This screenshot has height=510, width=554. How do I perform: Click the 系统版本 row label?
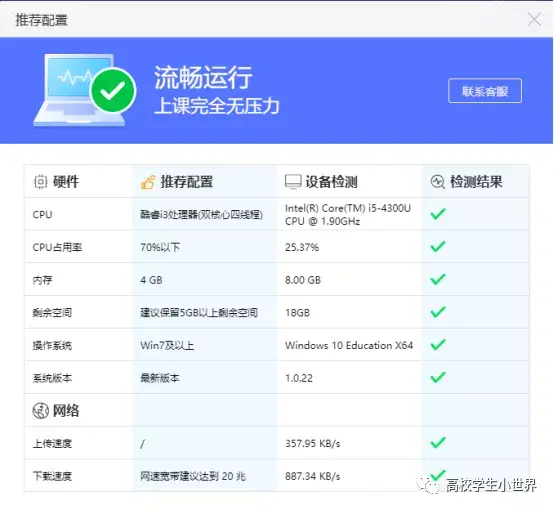[52, 378]
